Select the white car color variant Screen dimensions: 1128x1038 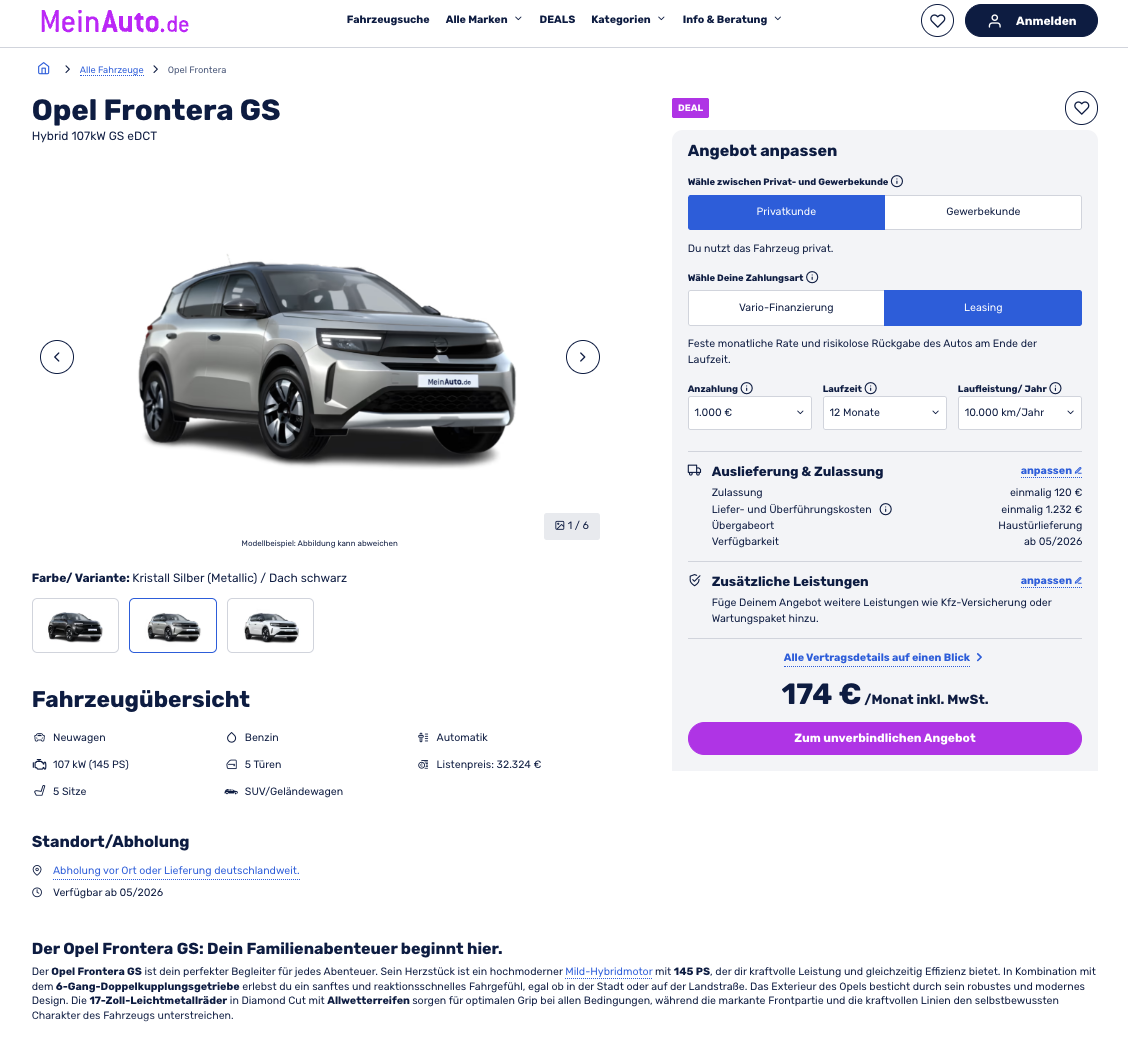(270, 625)
